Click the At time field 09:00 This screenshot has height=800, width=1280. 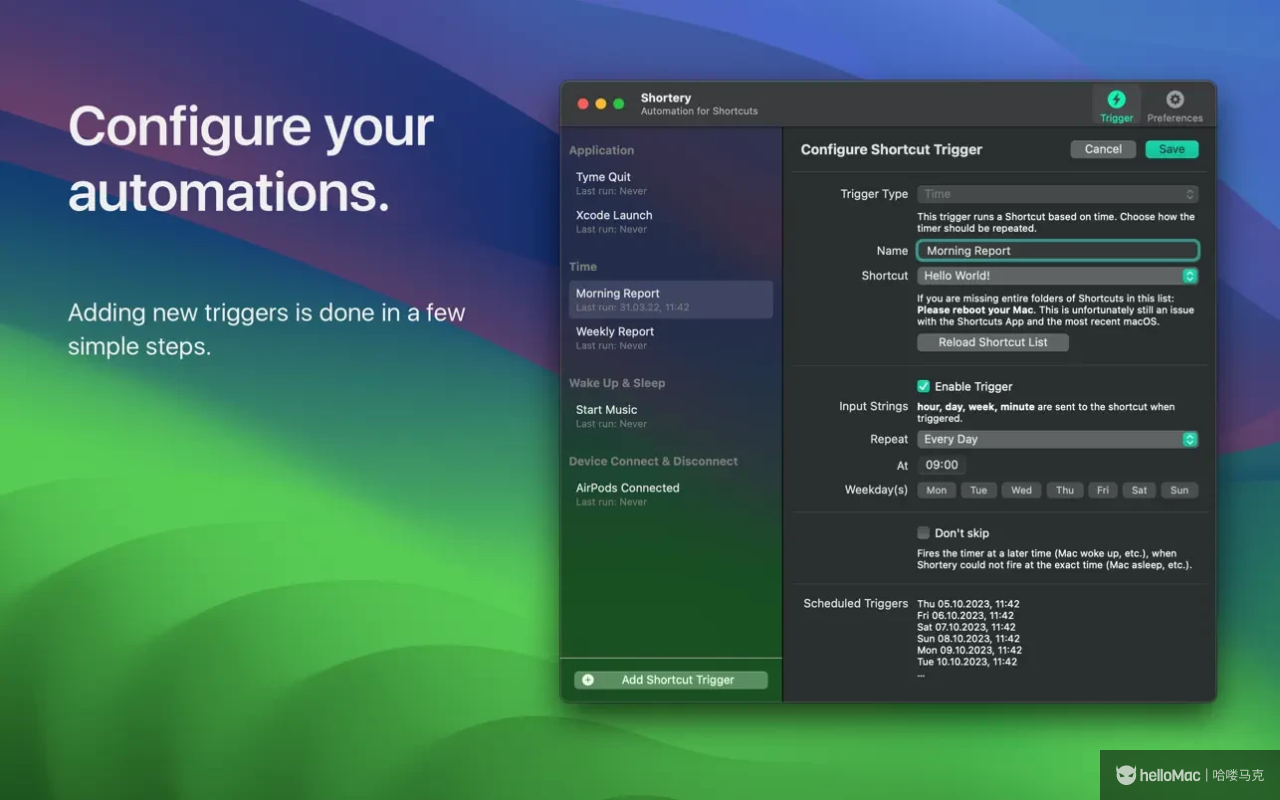(941, 465)
